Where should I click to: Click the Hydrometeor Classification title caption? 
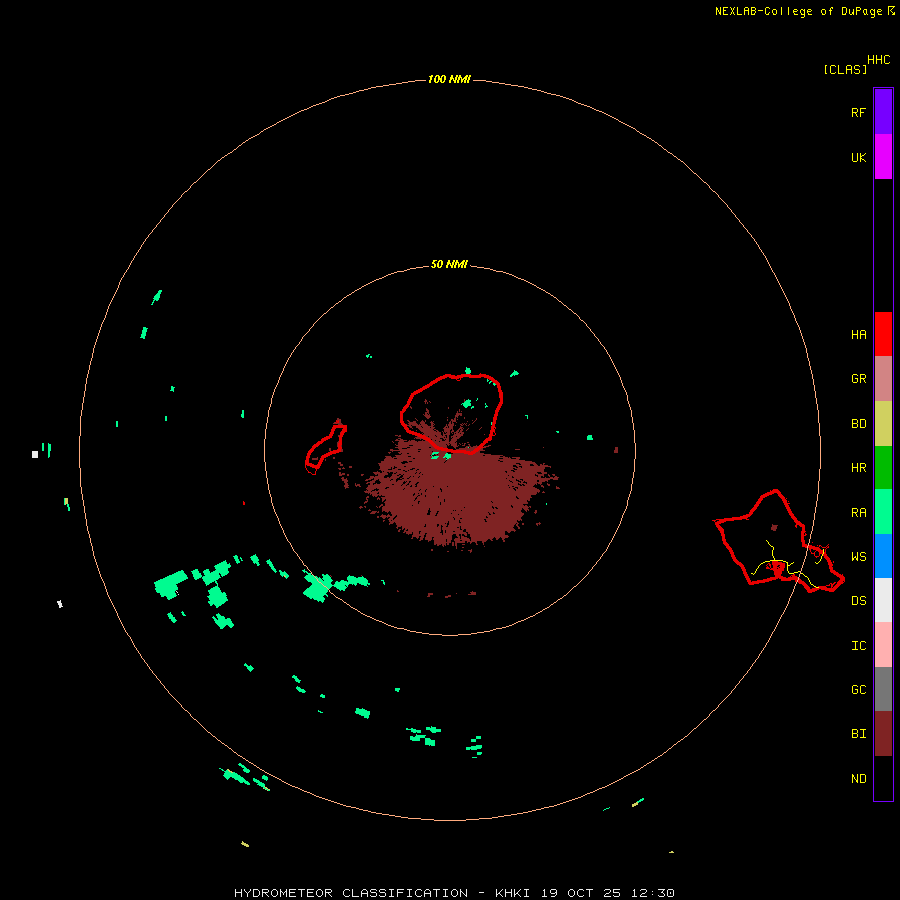click(x=453, y=893)
